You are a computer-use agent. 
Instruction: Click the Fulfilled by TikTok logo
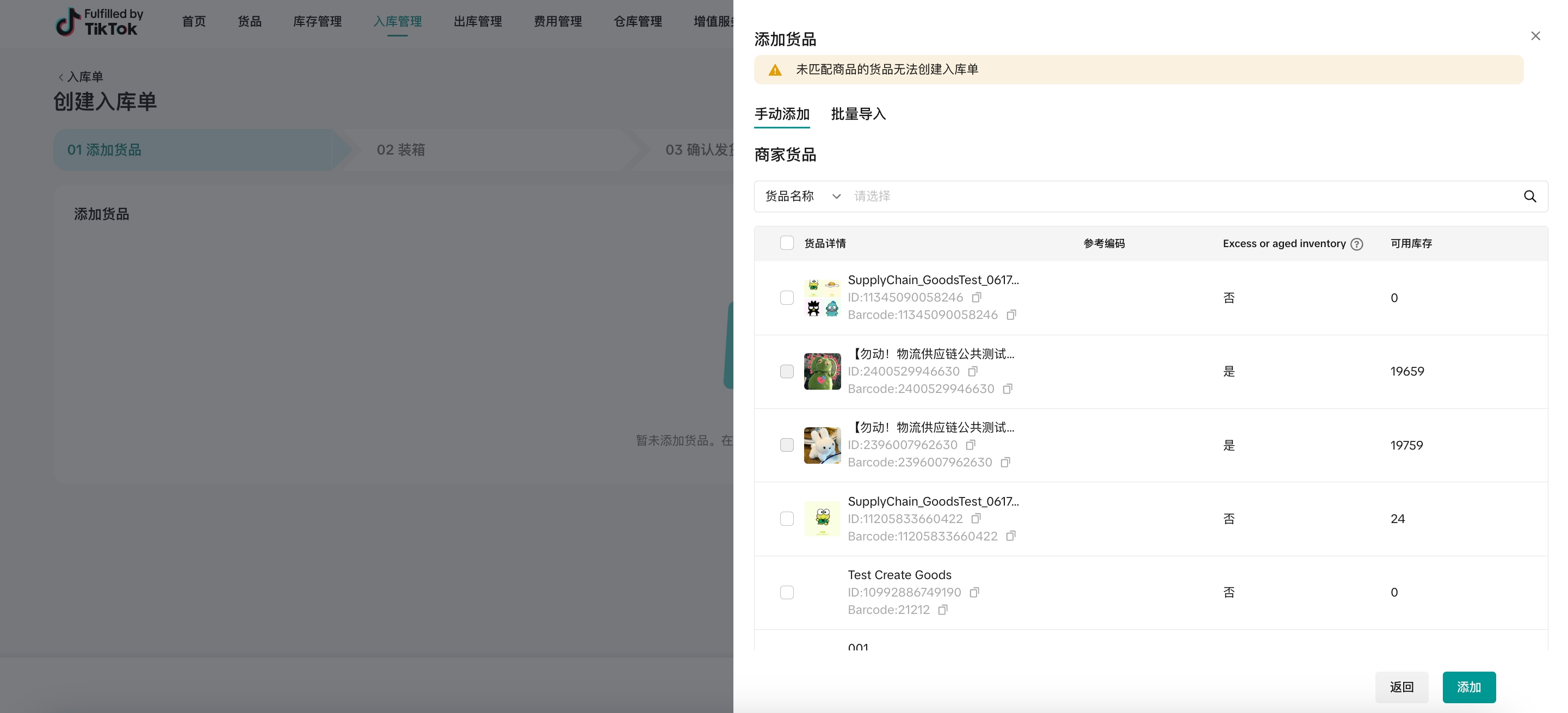tap(99, 22)
